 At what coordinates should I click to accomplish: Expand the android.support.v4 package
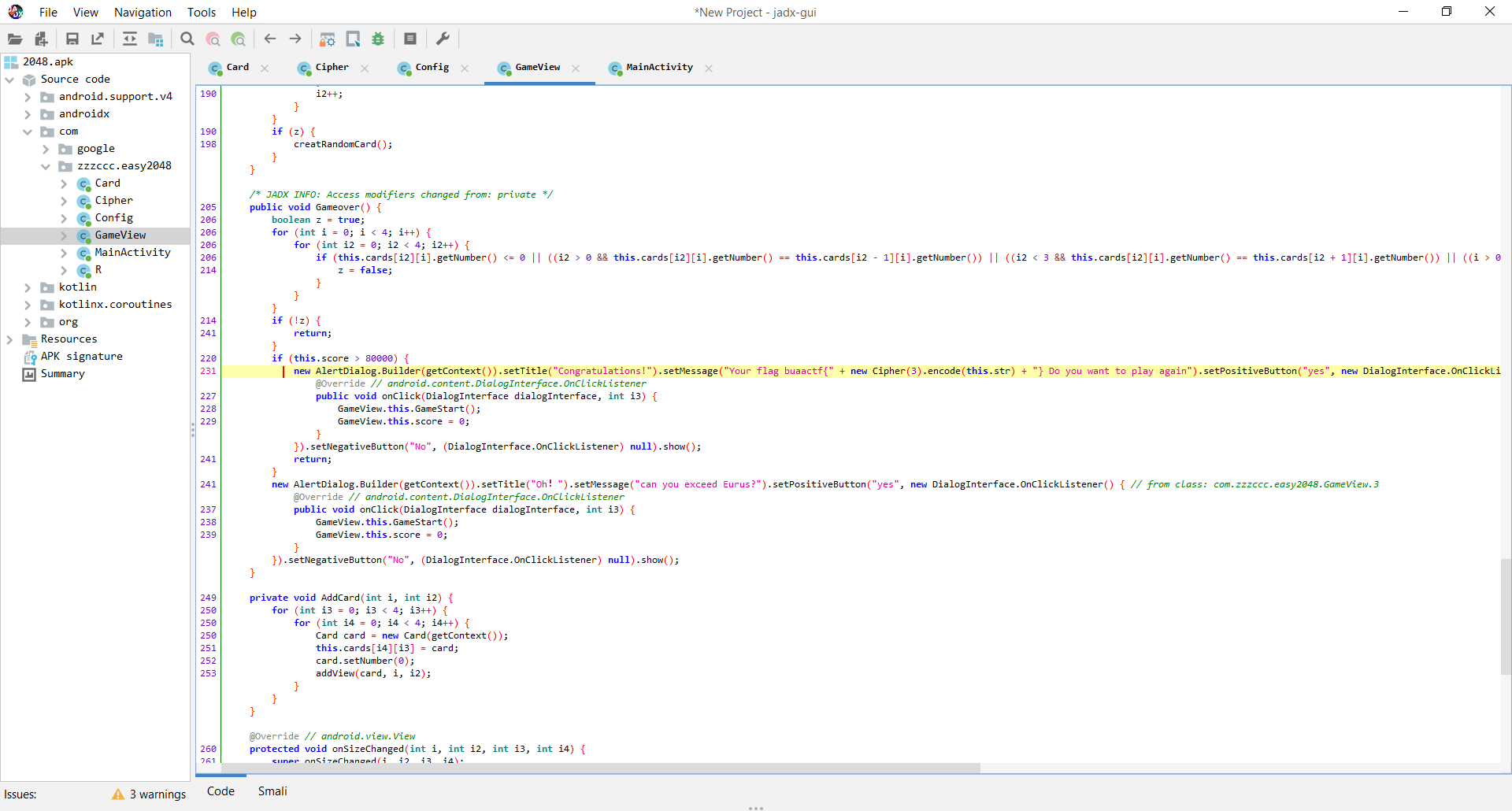point(28,97)
